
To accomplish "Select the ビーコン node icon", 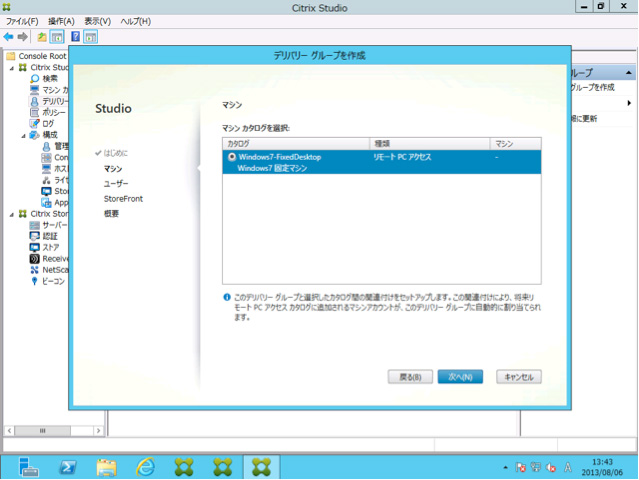I will [35, 281].
